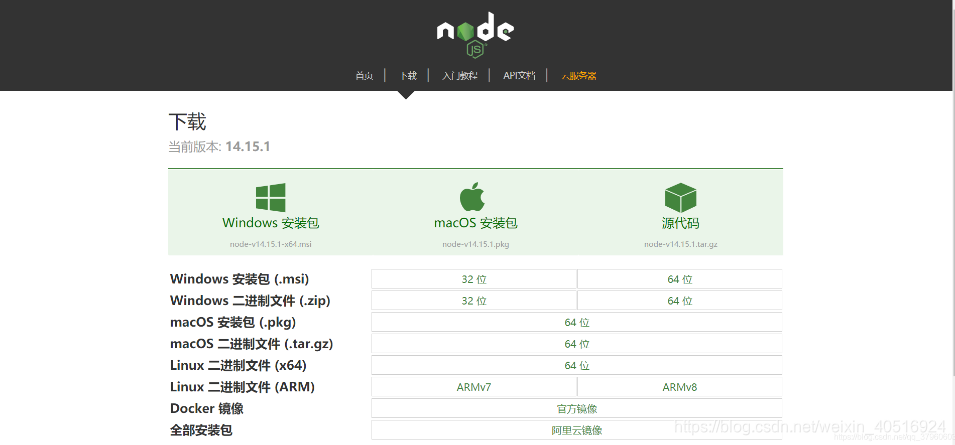Download 32 位 Windows 二进制文件 (.zip)

tap(474, 301)
